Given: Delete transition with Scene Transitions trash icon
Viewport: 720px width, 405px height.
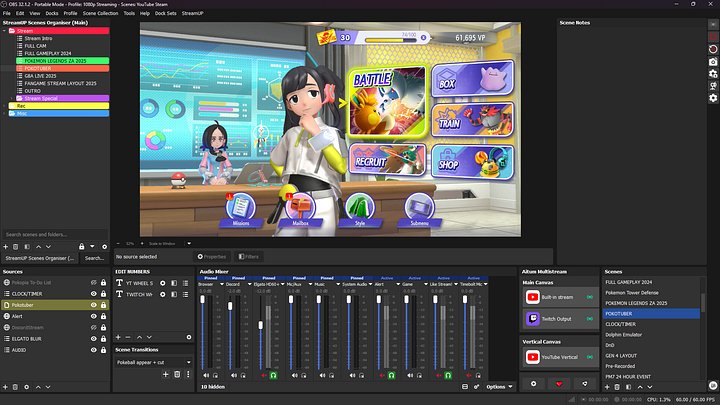Looking at the screenshot, I should click(x=177, y=374).
